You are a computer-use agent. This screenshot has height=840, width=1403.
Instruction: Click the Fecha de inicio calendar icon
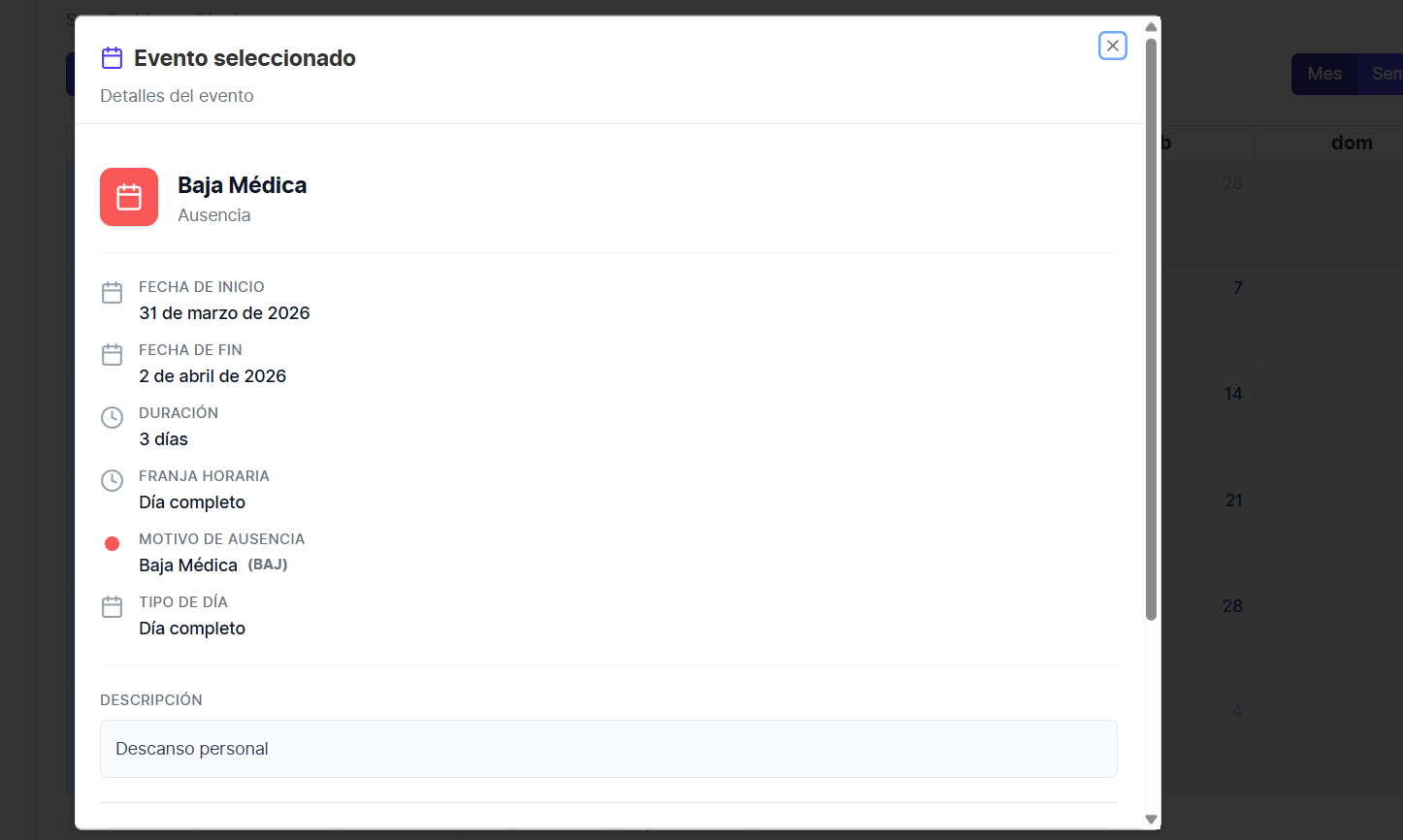[113, 292]
